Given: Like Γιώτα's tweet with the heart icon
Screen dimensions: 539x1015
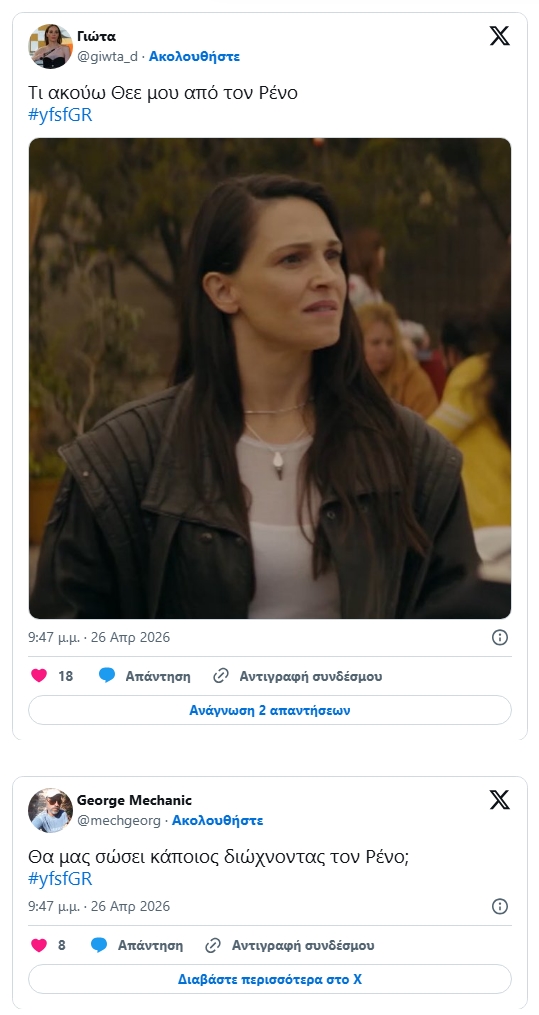Looking at the screenshot, I should (39, 676).
